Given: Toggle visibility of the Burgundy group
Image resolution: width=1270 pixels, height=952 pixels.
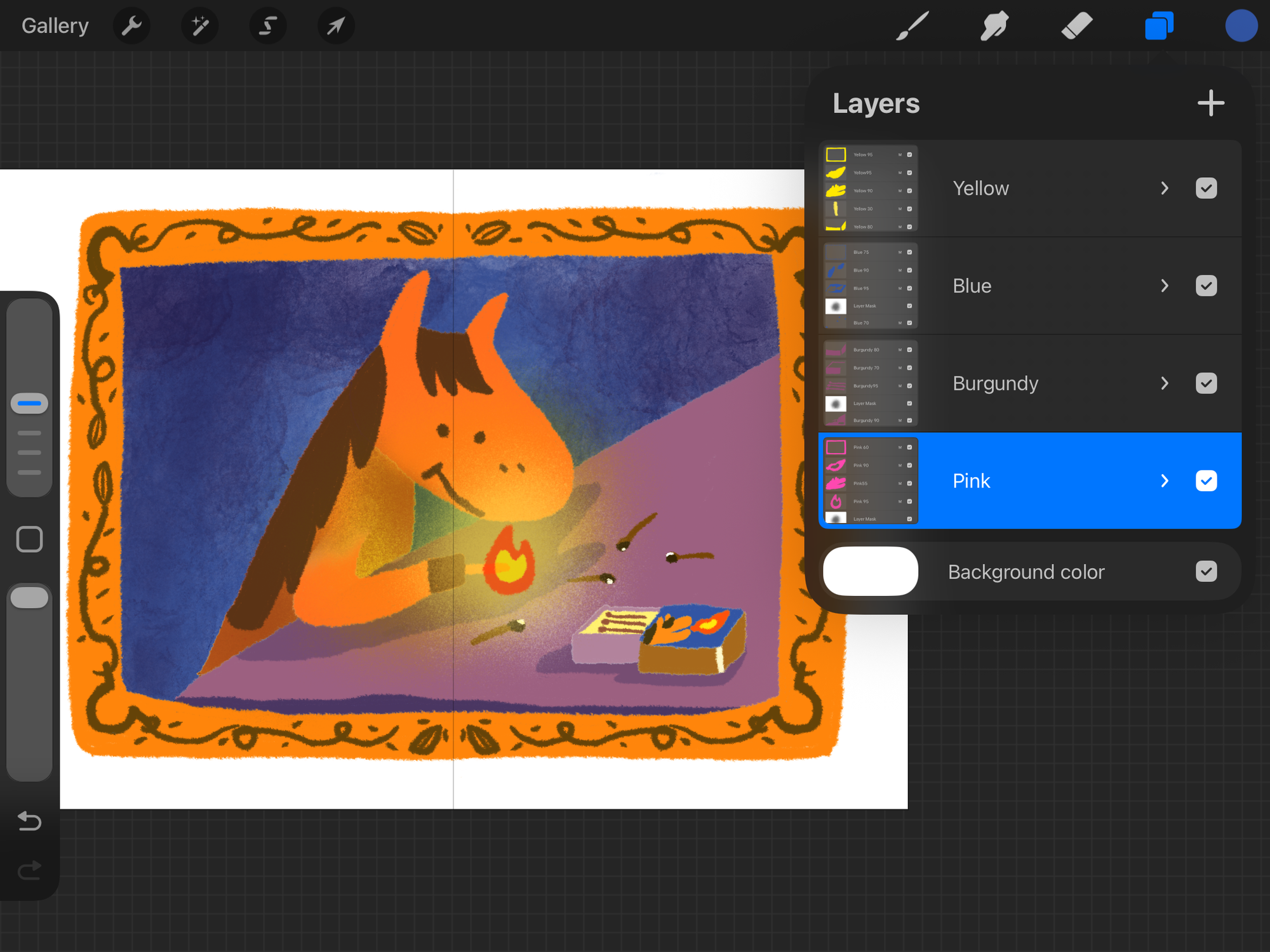Looking at the screenshot, I should pyautogui.click(x=1206, y=383).
